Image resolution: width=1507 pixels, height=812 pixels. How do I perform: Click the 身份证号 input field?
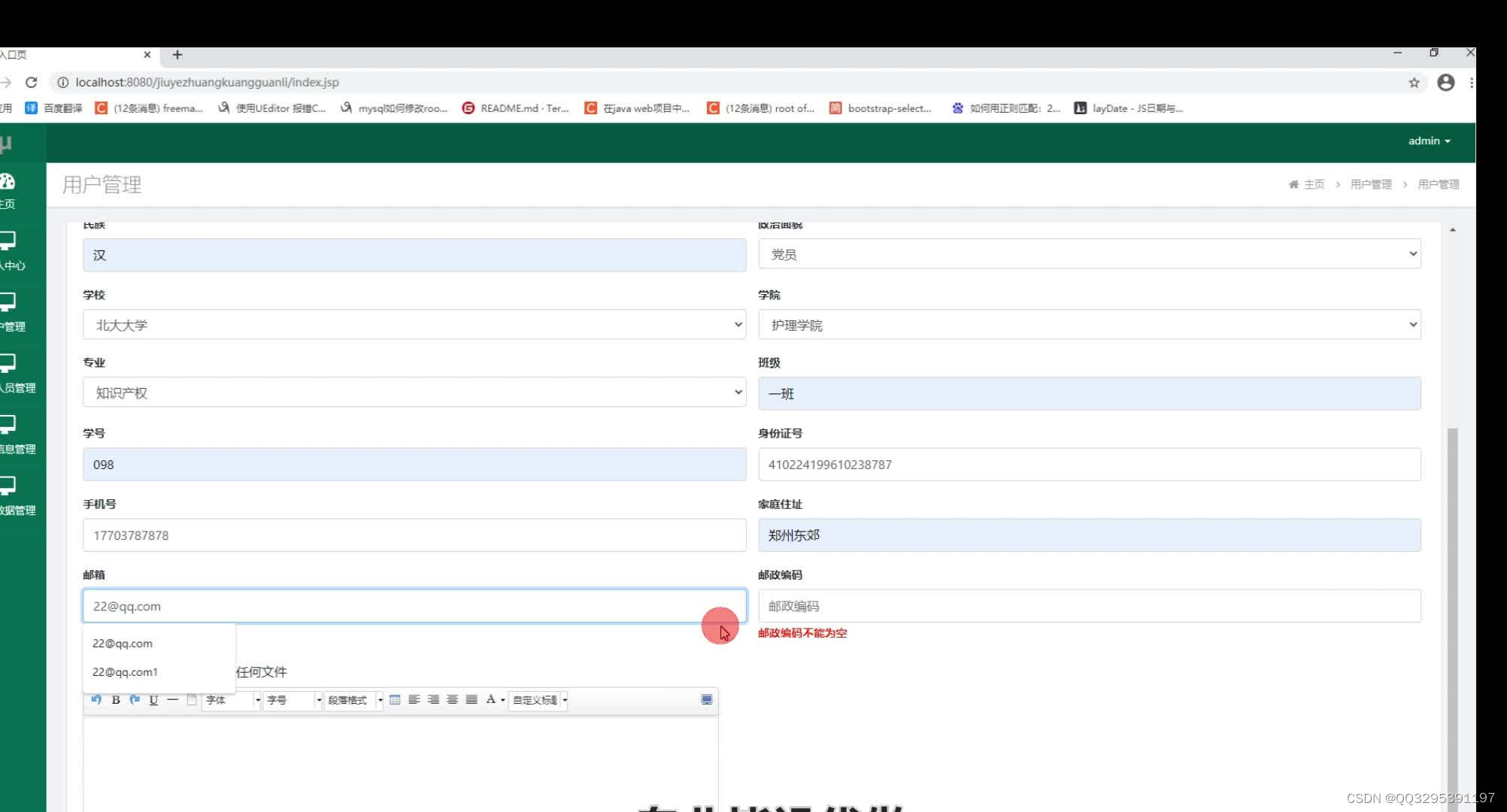click(1090, 465)
